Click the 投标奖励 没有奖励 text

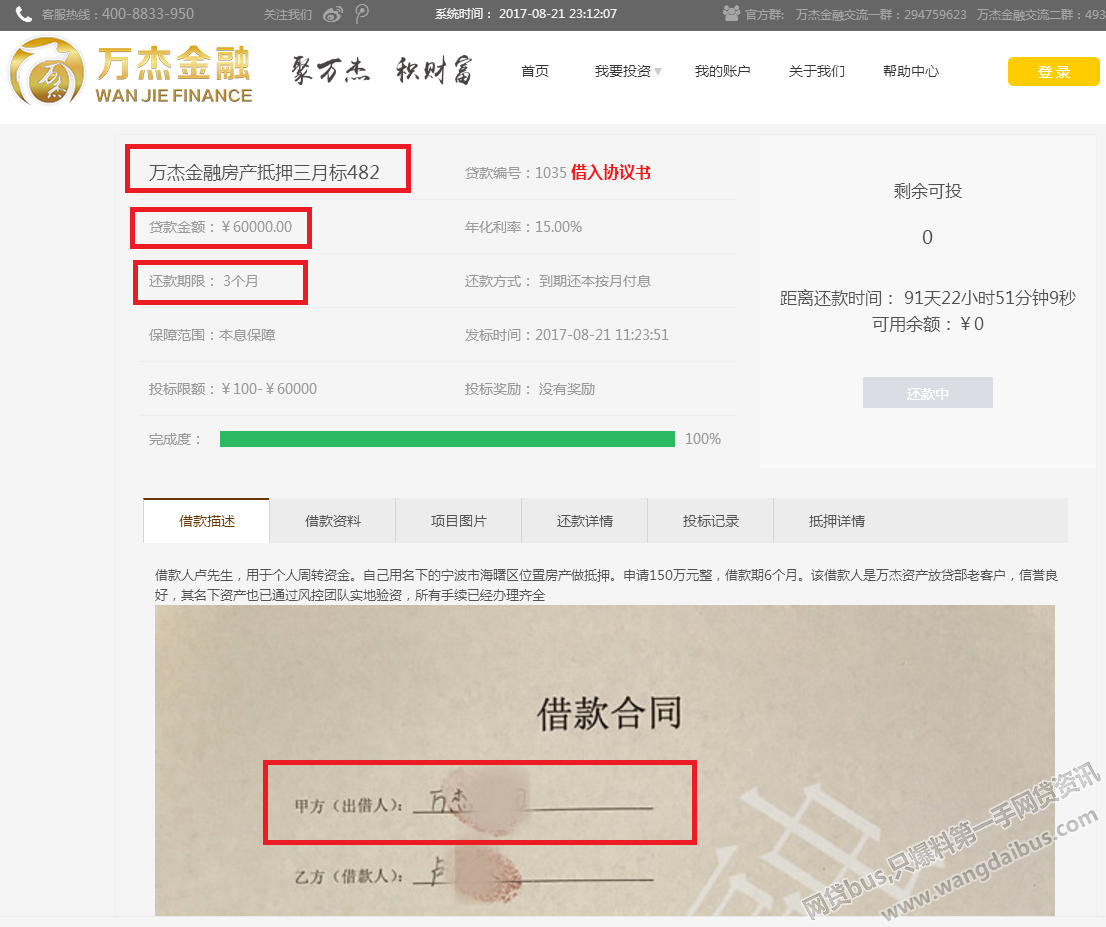[530, 389]
